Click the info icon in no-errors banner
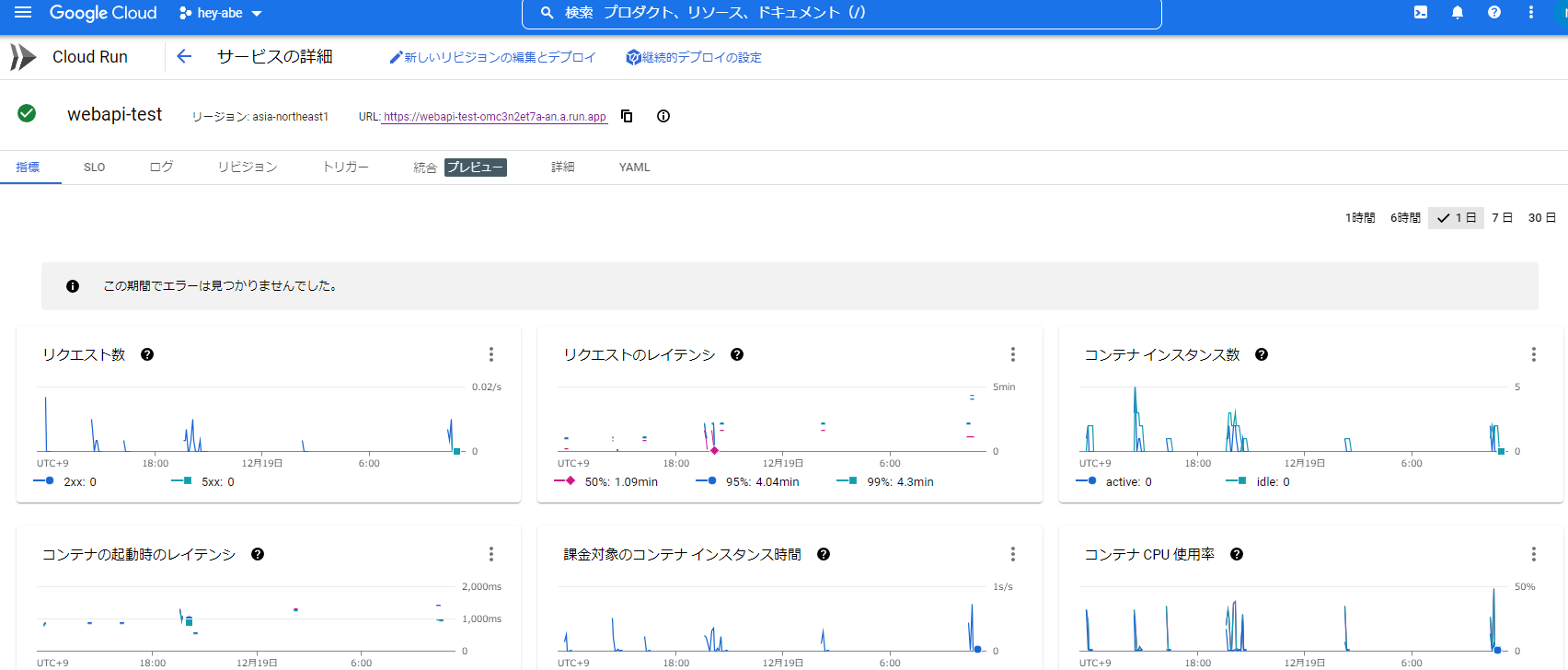Screen dimensions: 1568x670 click(x=73, y=286)
